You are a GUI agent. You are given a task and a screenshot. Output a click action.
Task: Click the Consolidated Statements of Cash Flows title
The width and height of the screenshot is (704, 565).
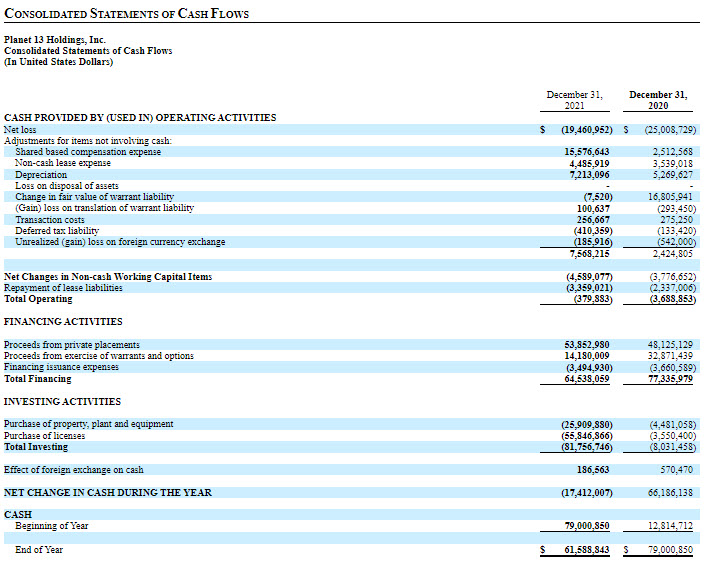coord(126,14)
